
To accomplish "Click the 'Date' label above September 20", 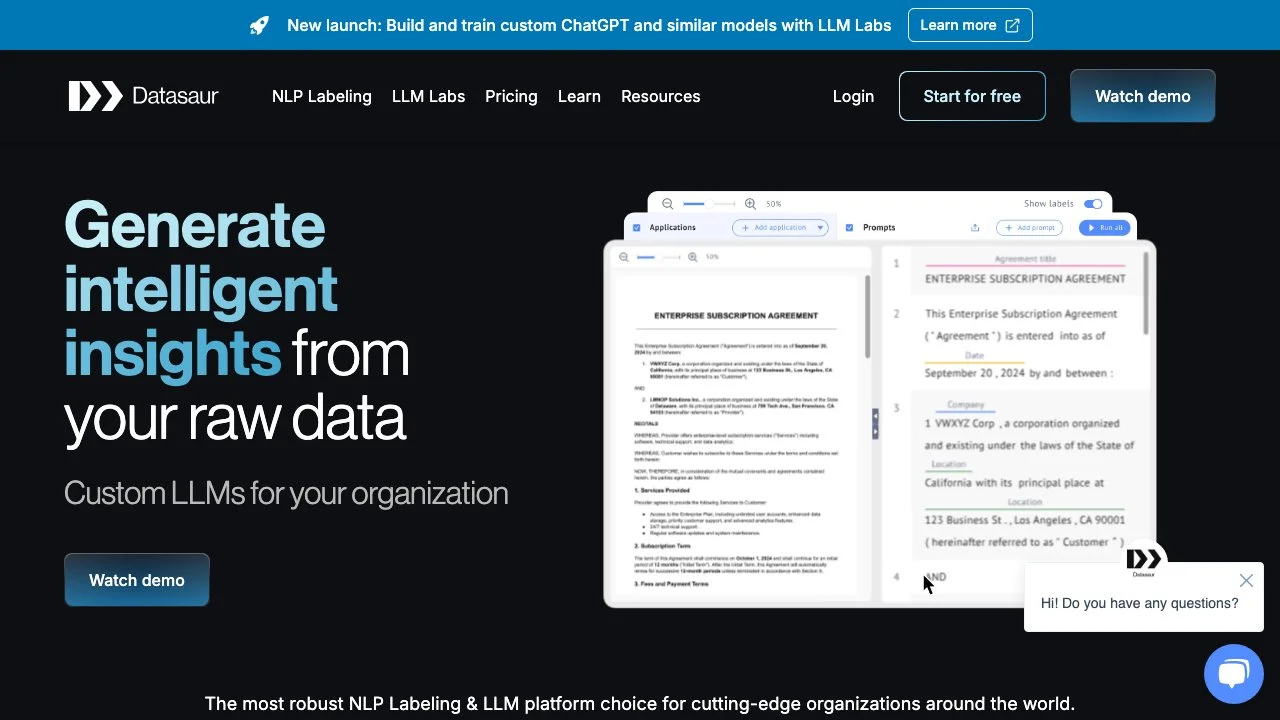I will [x=974, y=355].
